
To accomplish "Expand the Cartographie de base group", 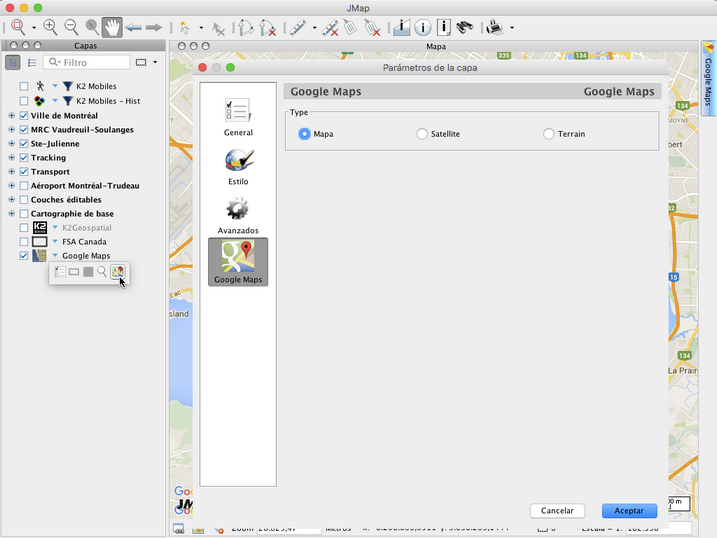I will [x=11, y=213].
